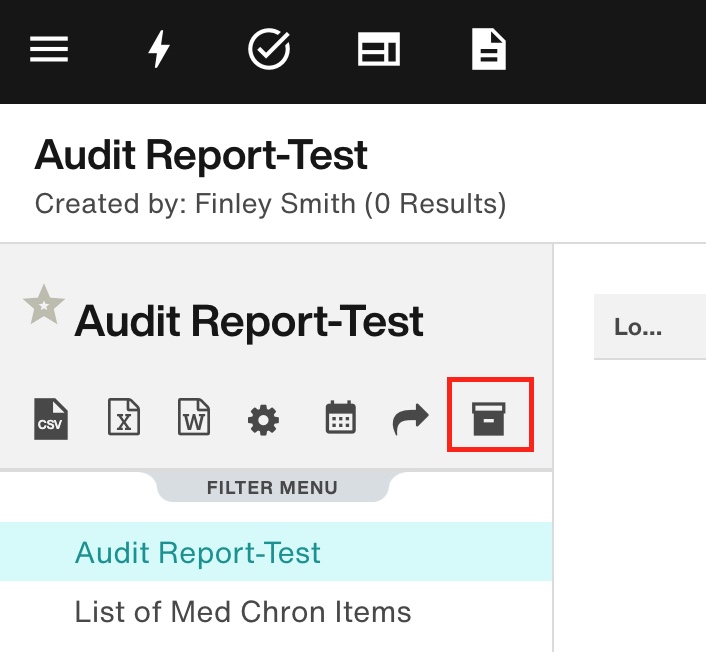The width and height of the screenshot is (706, 652).
Task: Click the Audit Report-Test page title
Action: pyautogui.click(x=201, y=155)
